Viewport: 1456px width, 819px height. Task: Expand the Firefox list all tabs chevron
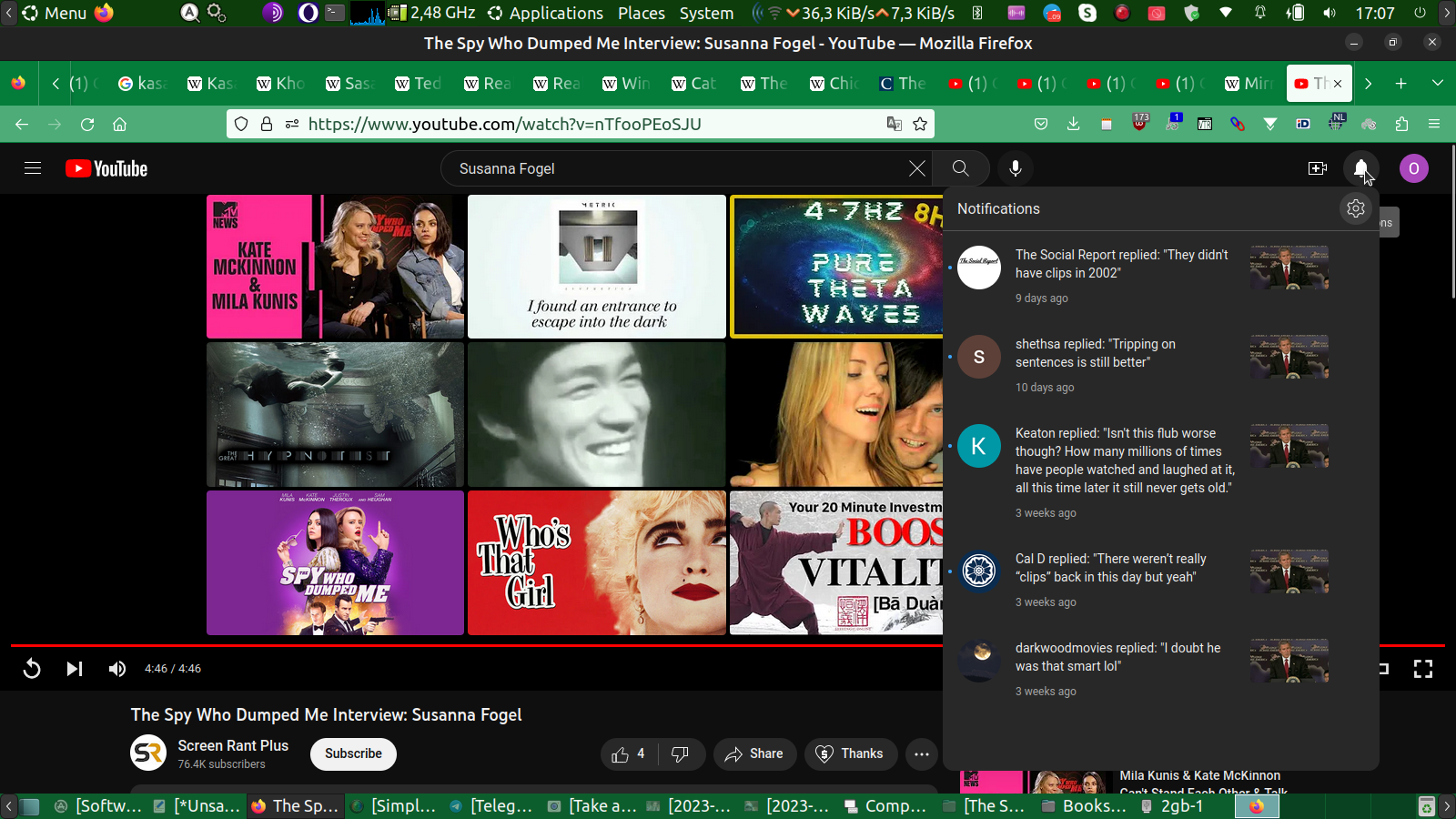coord(1438,83)
